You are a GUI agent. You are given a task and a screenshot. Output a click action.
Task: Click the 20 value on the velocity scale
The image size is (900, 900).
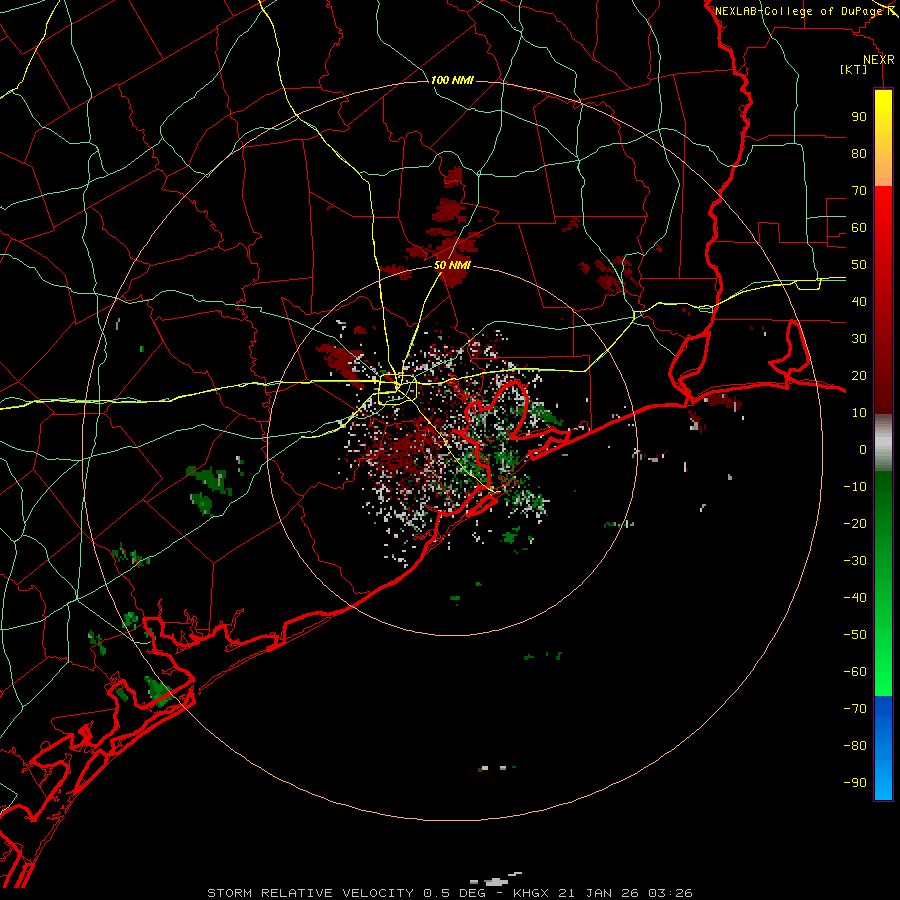coord(859,375)
